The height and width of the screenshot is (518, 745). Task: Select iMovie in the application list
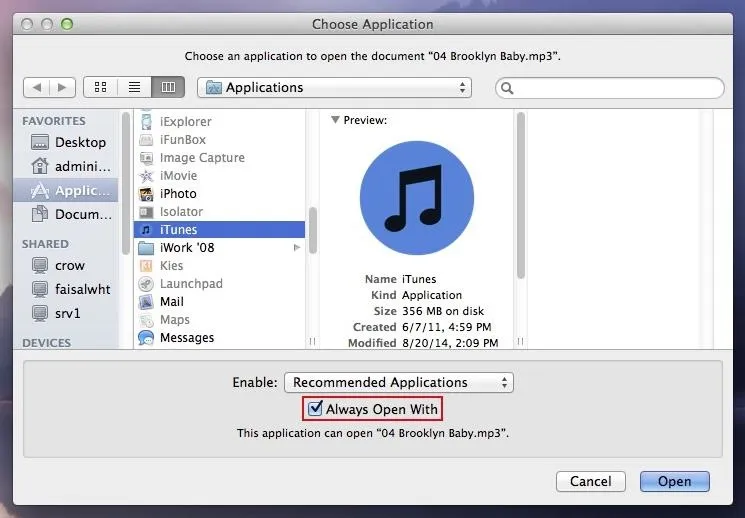220,176
